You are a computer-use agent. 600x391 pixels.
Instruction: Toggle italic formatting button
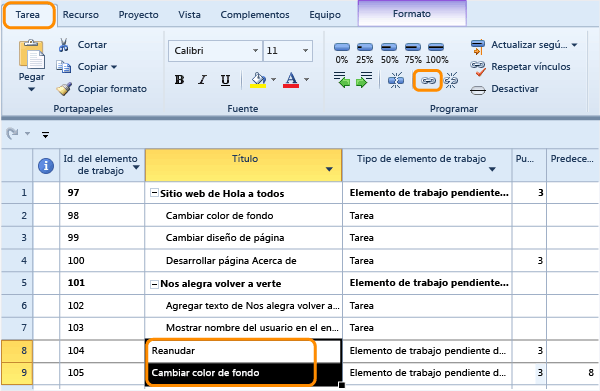pos(202,80)
